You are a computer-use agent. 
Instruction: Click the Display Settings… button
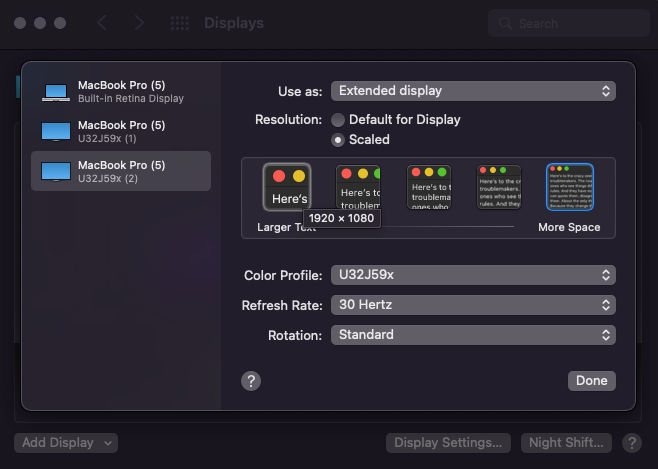click(x=448, y=443)
